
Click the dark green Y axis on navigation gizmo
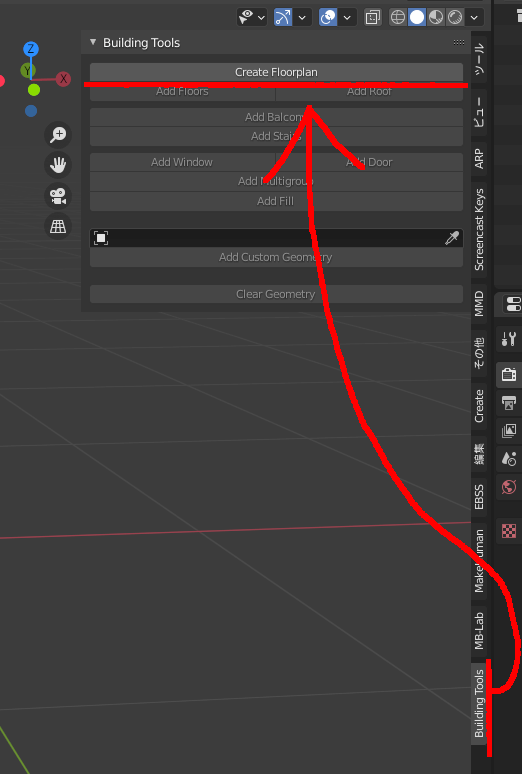(27, 71)
